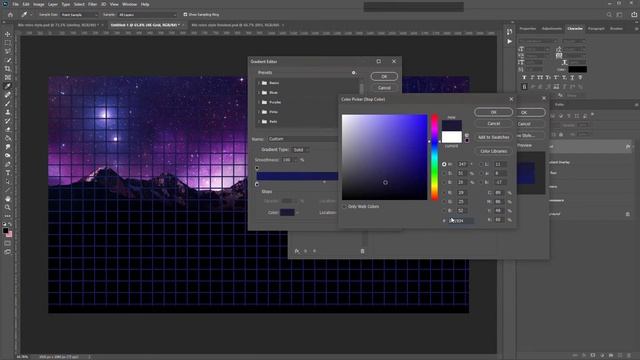Switch to the Properties panel tab
This screenshot has width=640, height=360.
(x=527, y=29)
